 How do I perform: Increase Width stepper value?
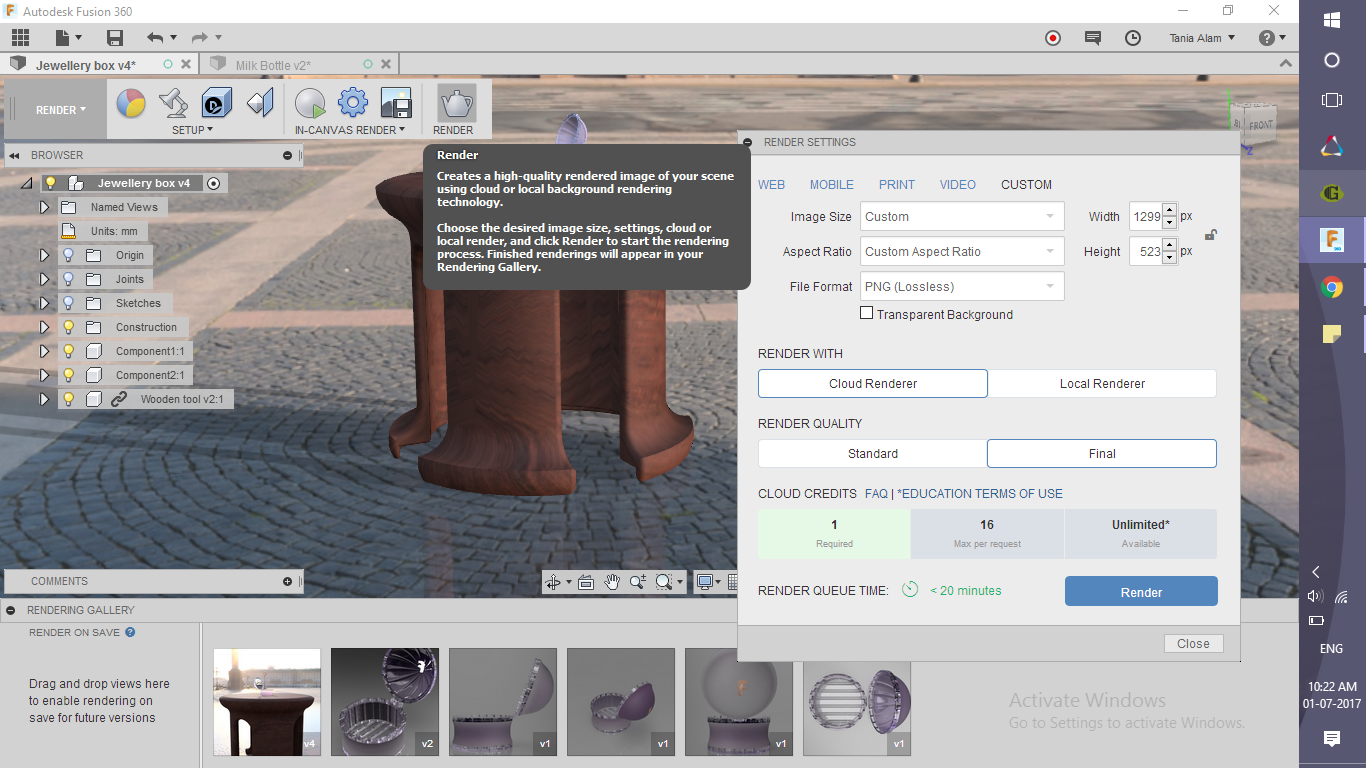click(1170, 210)
